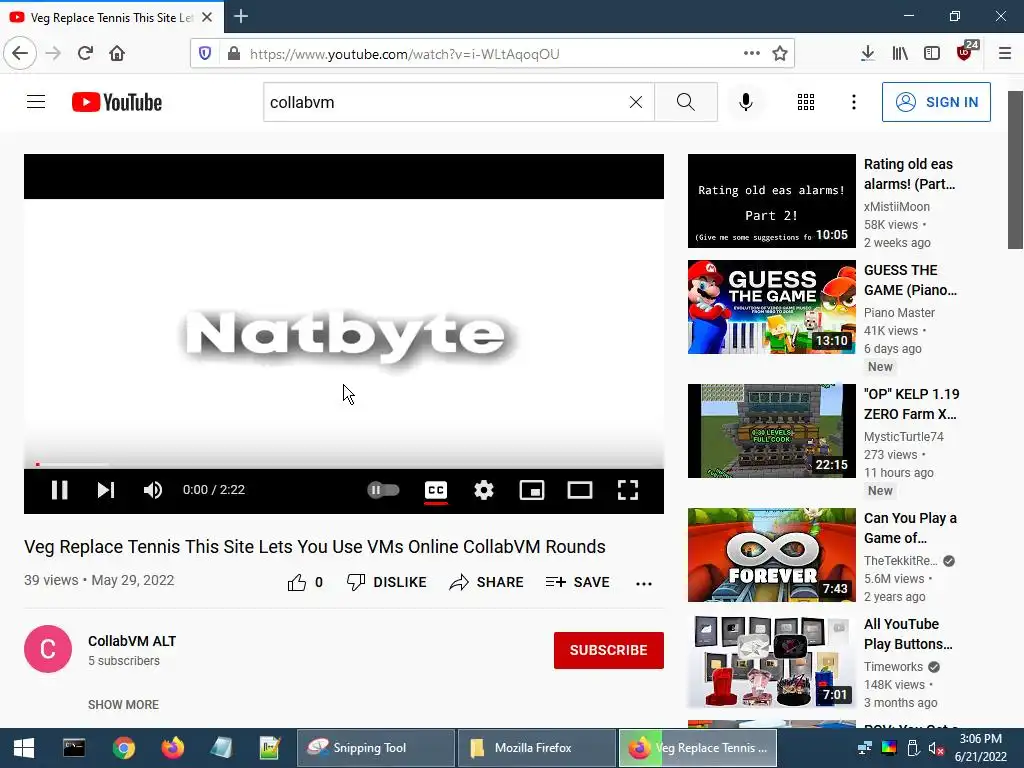Click the page vertical scrollbar
The width and height of the screenshot is (1024, 768).
[1015, 170]
